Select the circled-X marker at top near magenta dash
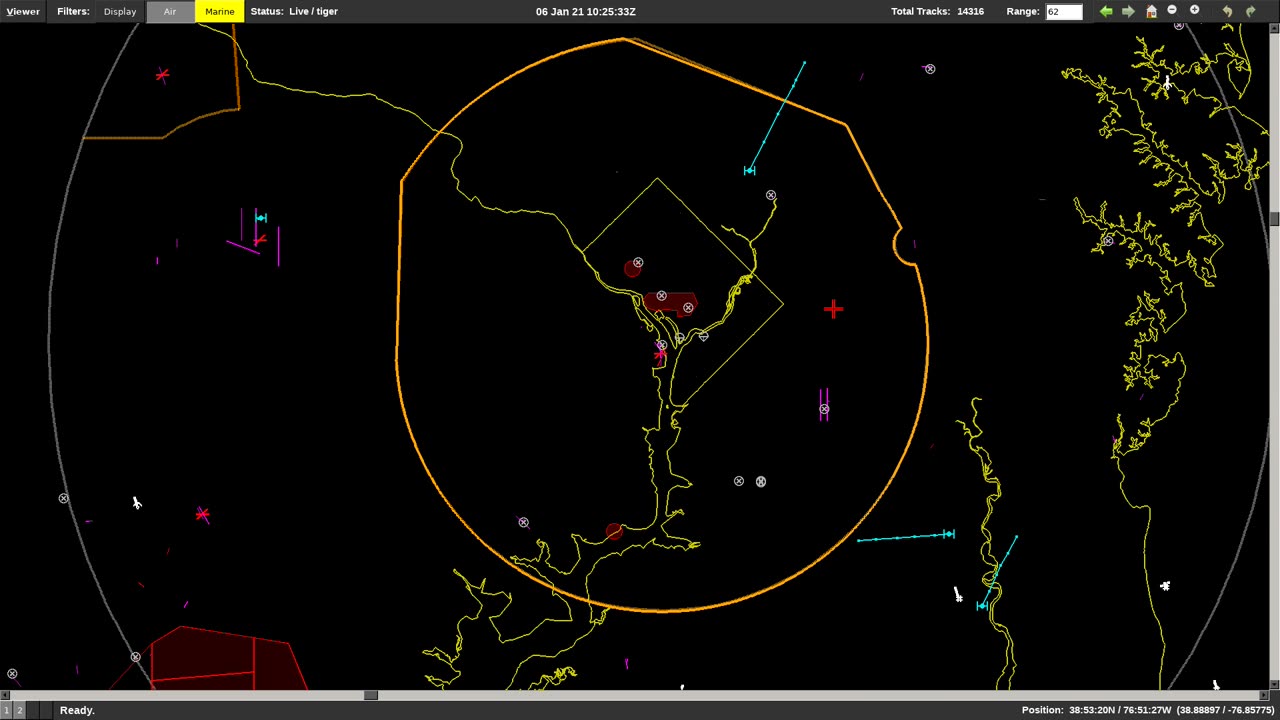1280x720 pixels. coord(930,69)
